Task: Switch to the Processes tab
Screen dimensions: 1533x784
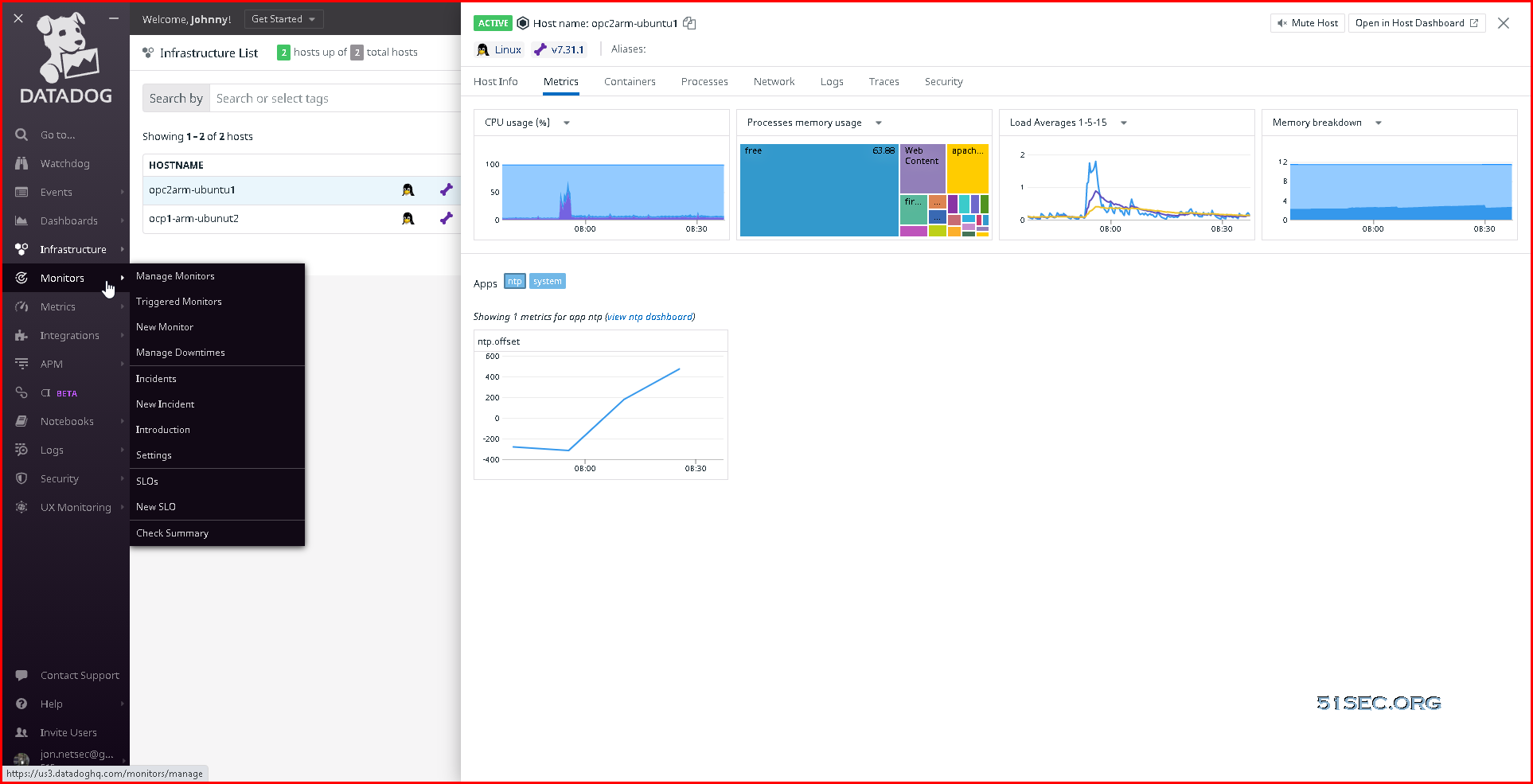Action: pyautogui.click(x=704, y=82)
